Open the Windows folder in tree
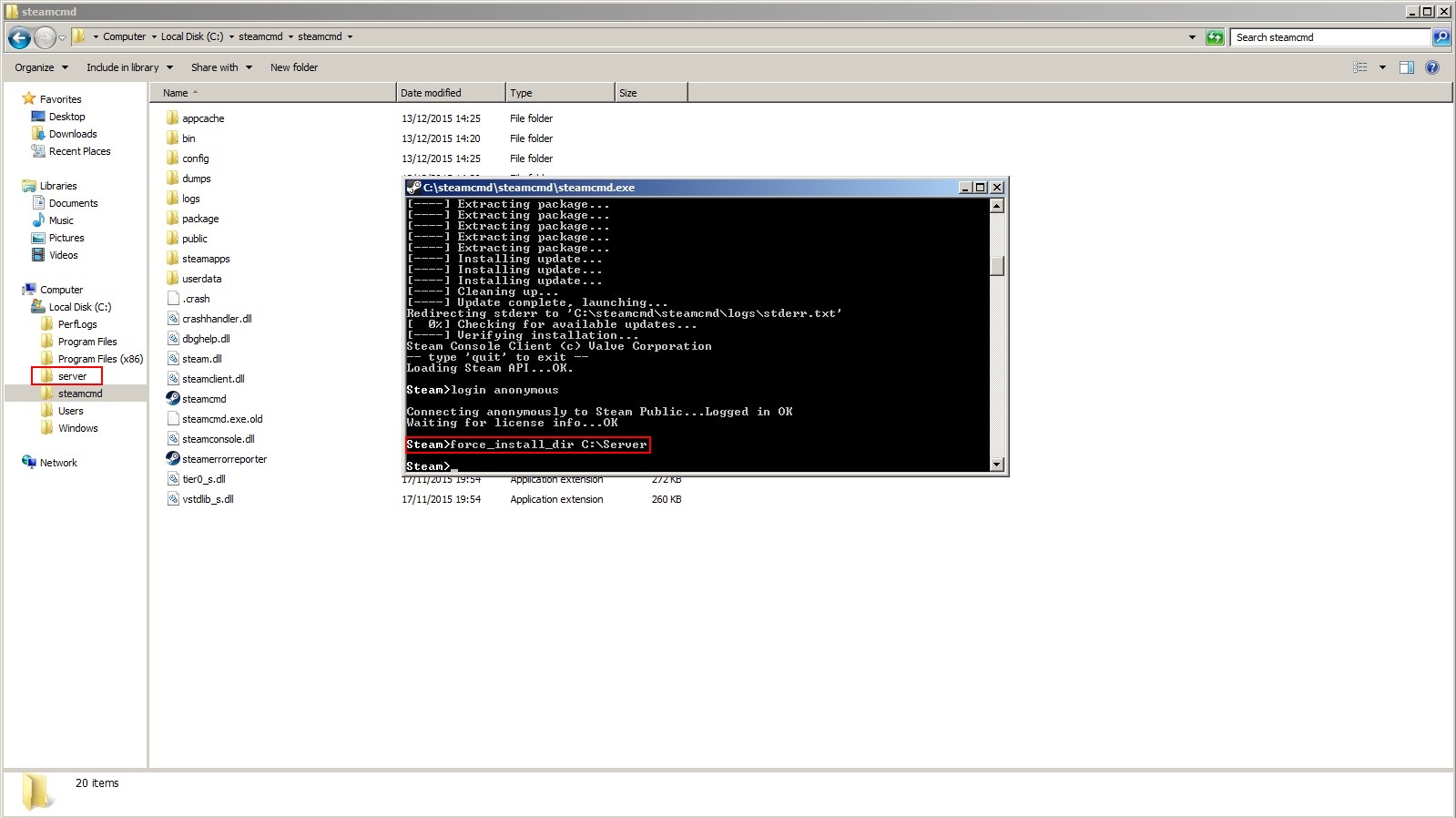 (77, 428)
